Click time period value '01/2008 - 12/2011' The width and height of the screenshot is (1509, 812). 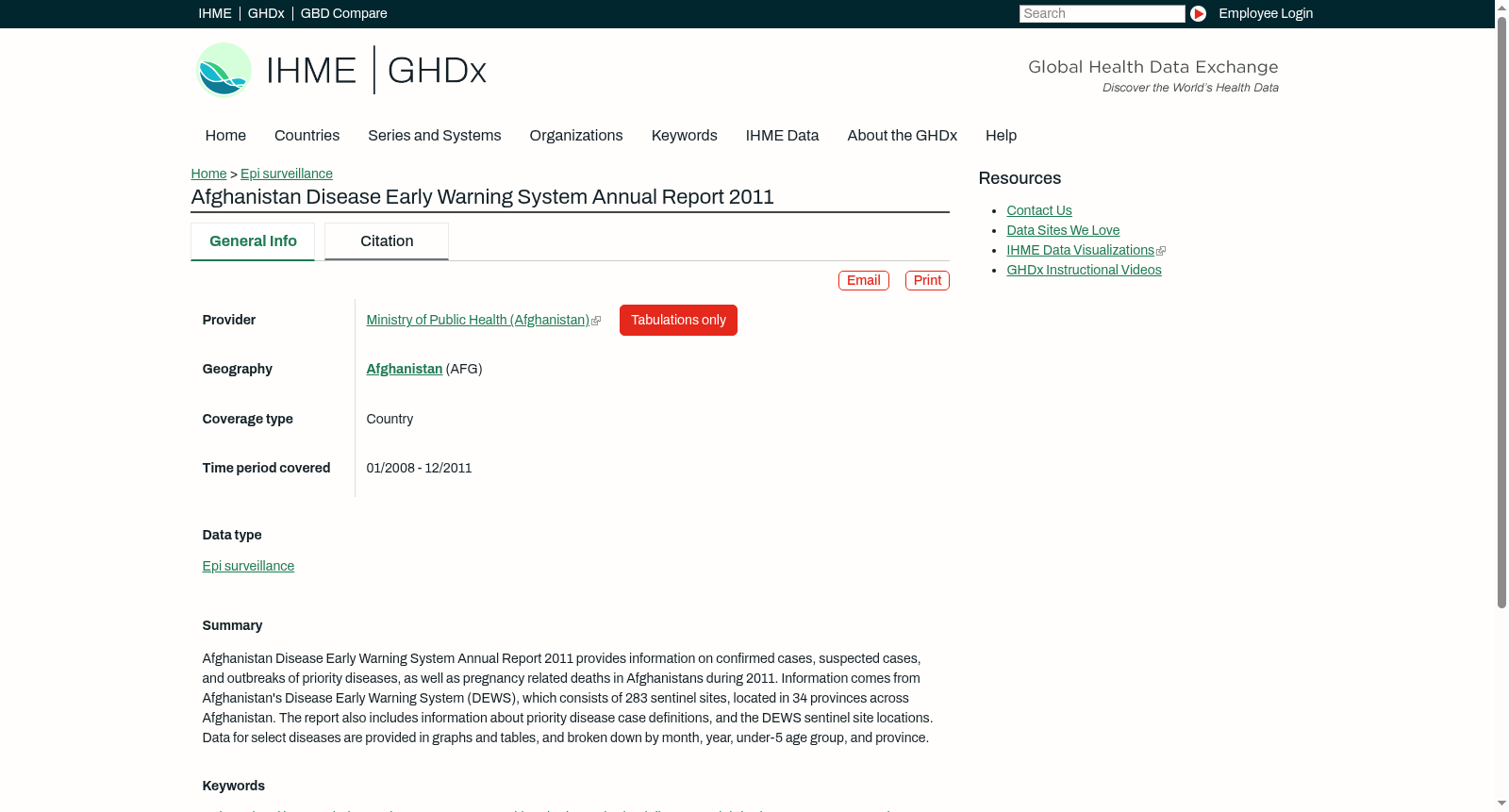click(x=419, y=468)
